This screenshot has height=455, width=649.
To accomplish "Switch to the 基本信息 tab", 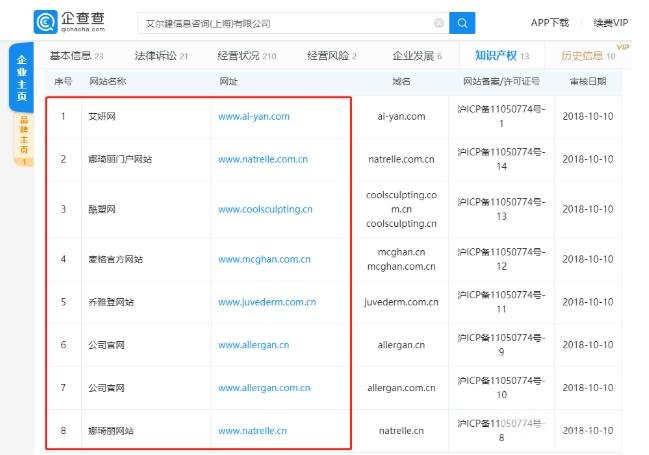I will click(77, 55).
